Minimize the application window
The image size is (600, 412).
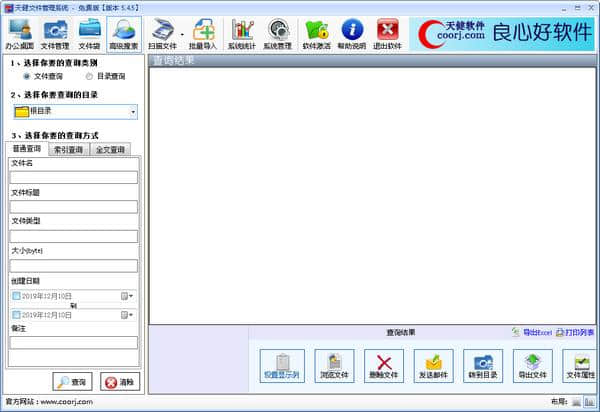pos(564,8)
